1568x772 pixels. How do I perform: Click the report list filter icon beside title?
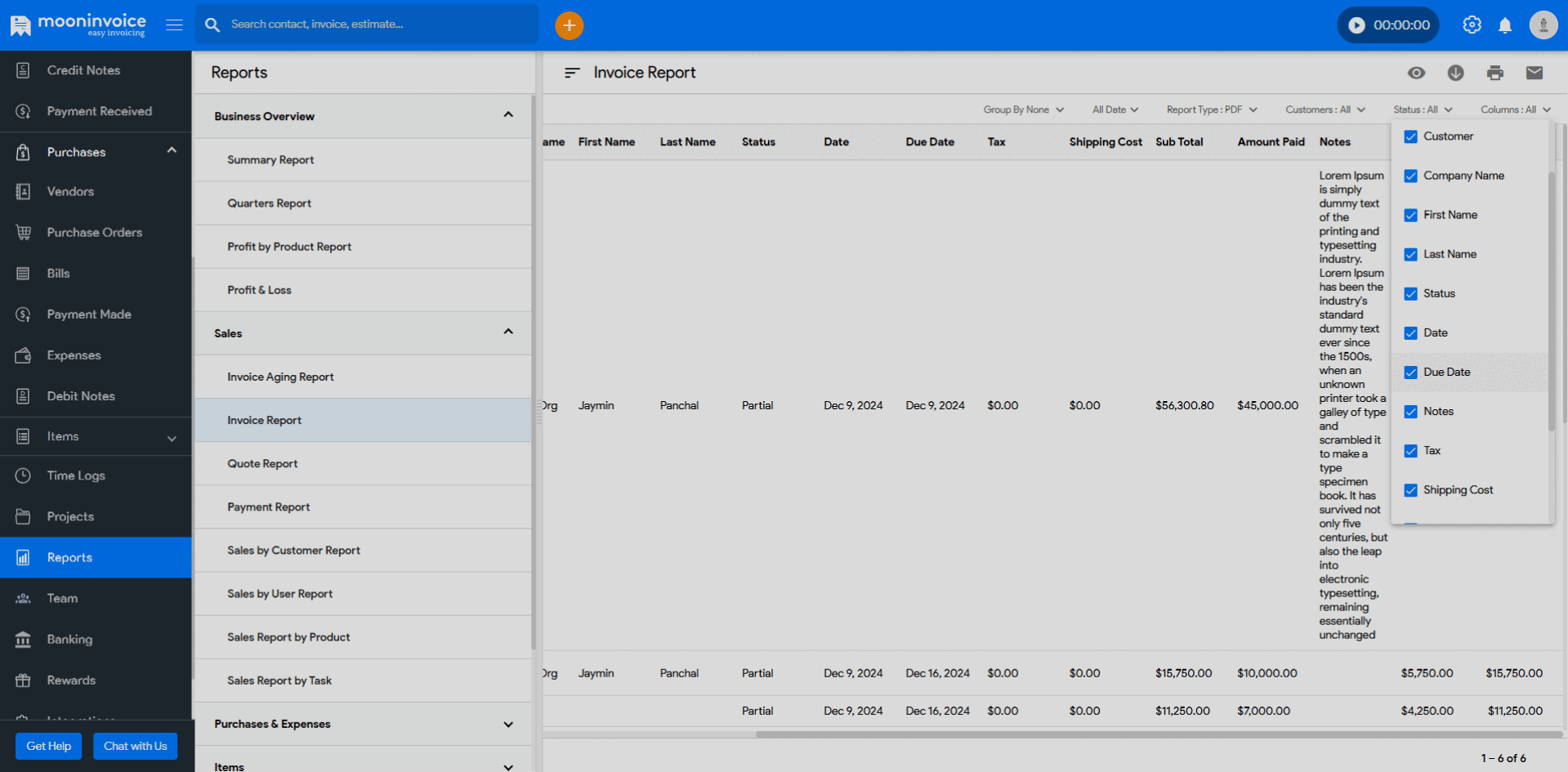click(x=572, y=73)
